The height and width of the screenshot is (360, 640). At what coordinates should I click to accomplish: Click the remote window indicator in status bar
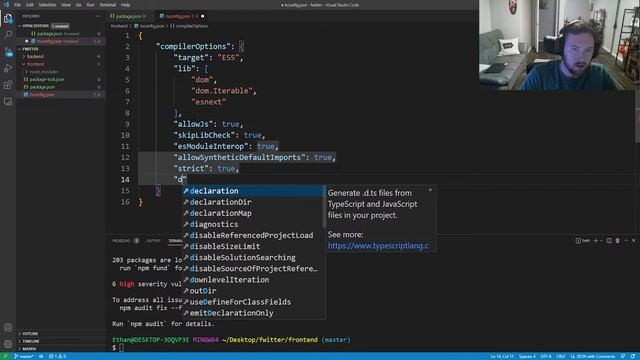tap(6, 356)
